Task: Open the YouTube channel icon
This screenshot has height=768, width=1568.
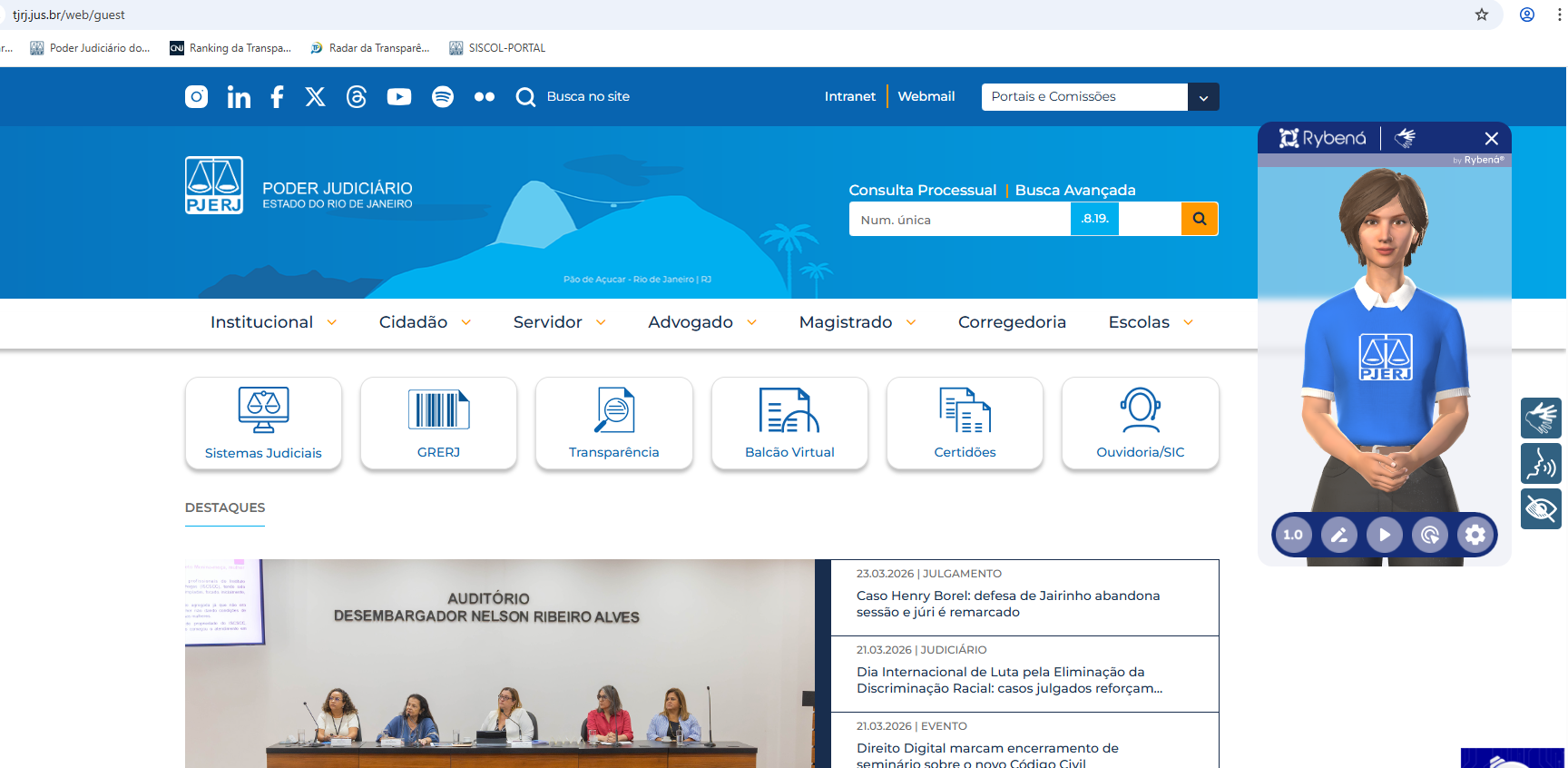Action: [399, 97]
